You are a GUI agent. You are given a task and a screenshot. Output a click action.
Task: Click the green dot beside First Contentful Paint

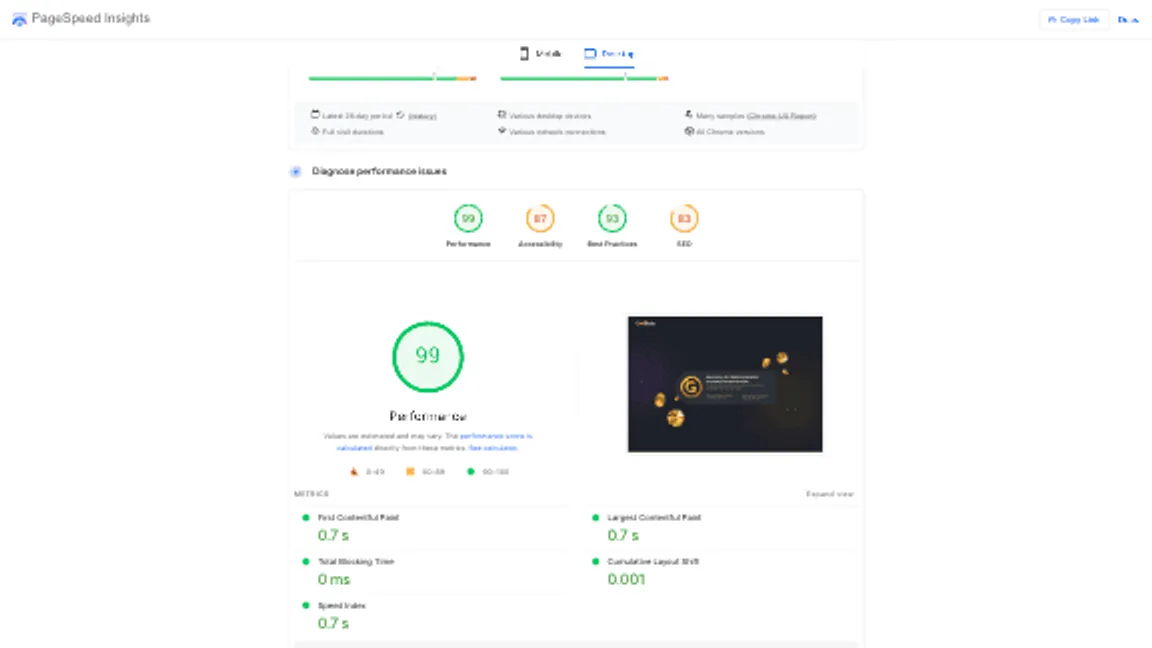[x=306, y=518]
